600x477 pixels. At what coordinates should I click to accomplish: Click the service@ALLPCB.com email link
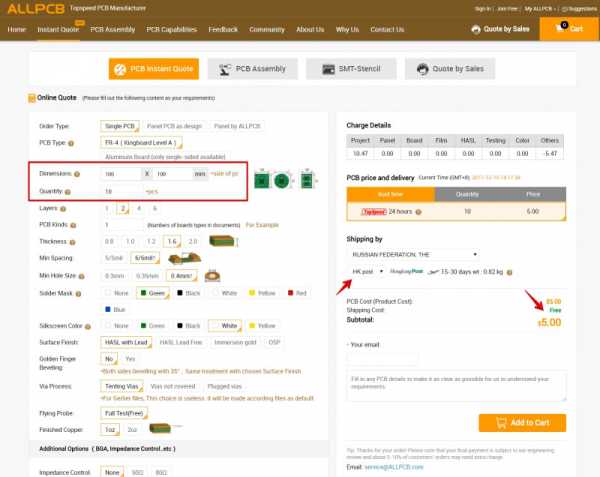(x=394, y=467)
